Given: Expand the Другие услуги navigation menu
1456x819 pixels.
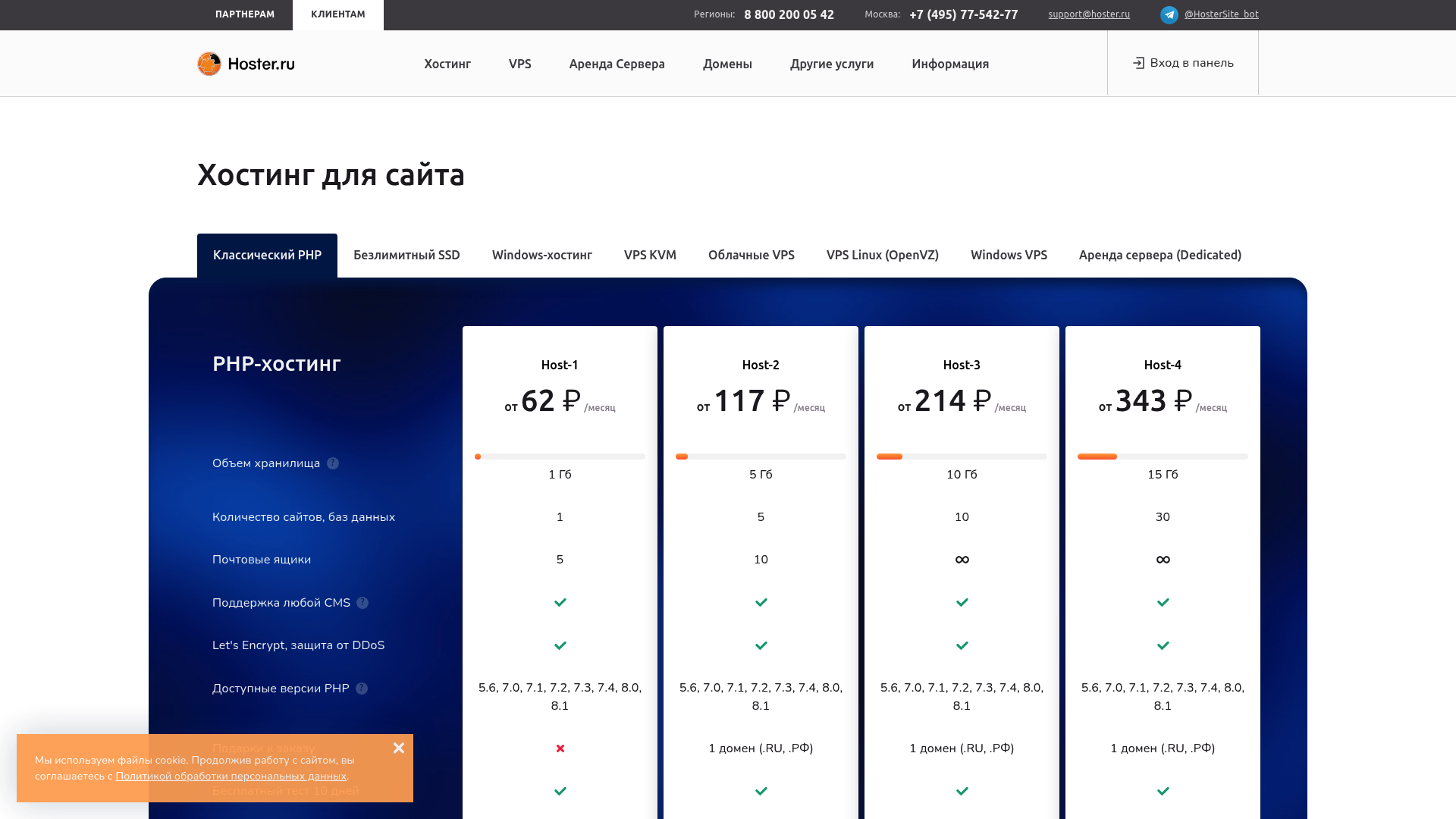Looking at the screenshot, I should pyautogui.click(x=832, y=64).
